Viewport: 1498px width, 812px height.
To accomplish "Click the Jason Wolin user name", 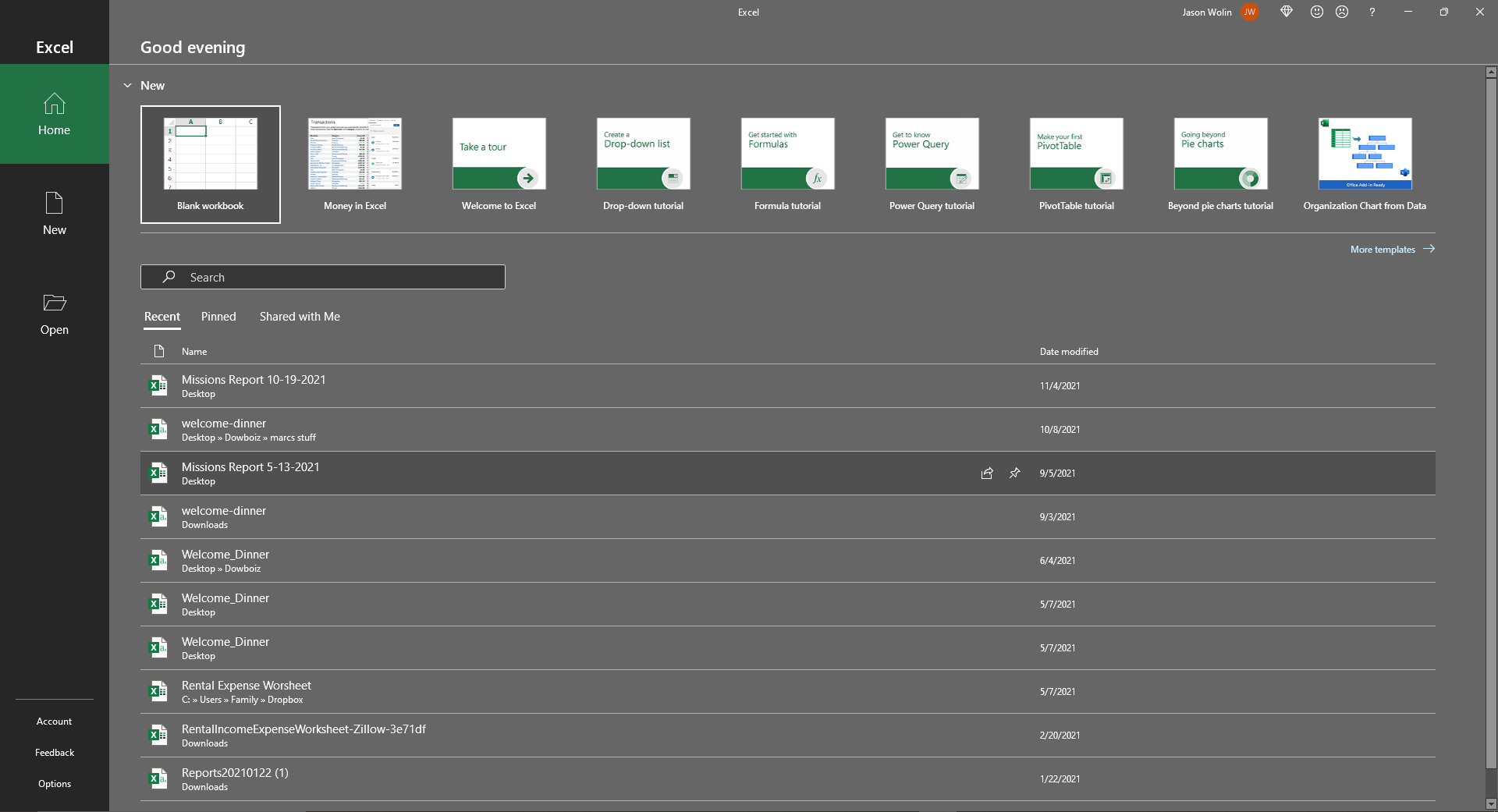I will [x=1206, y=12].
